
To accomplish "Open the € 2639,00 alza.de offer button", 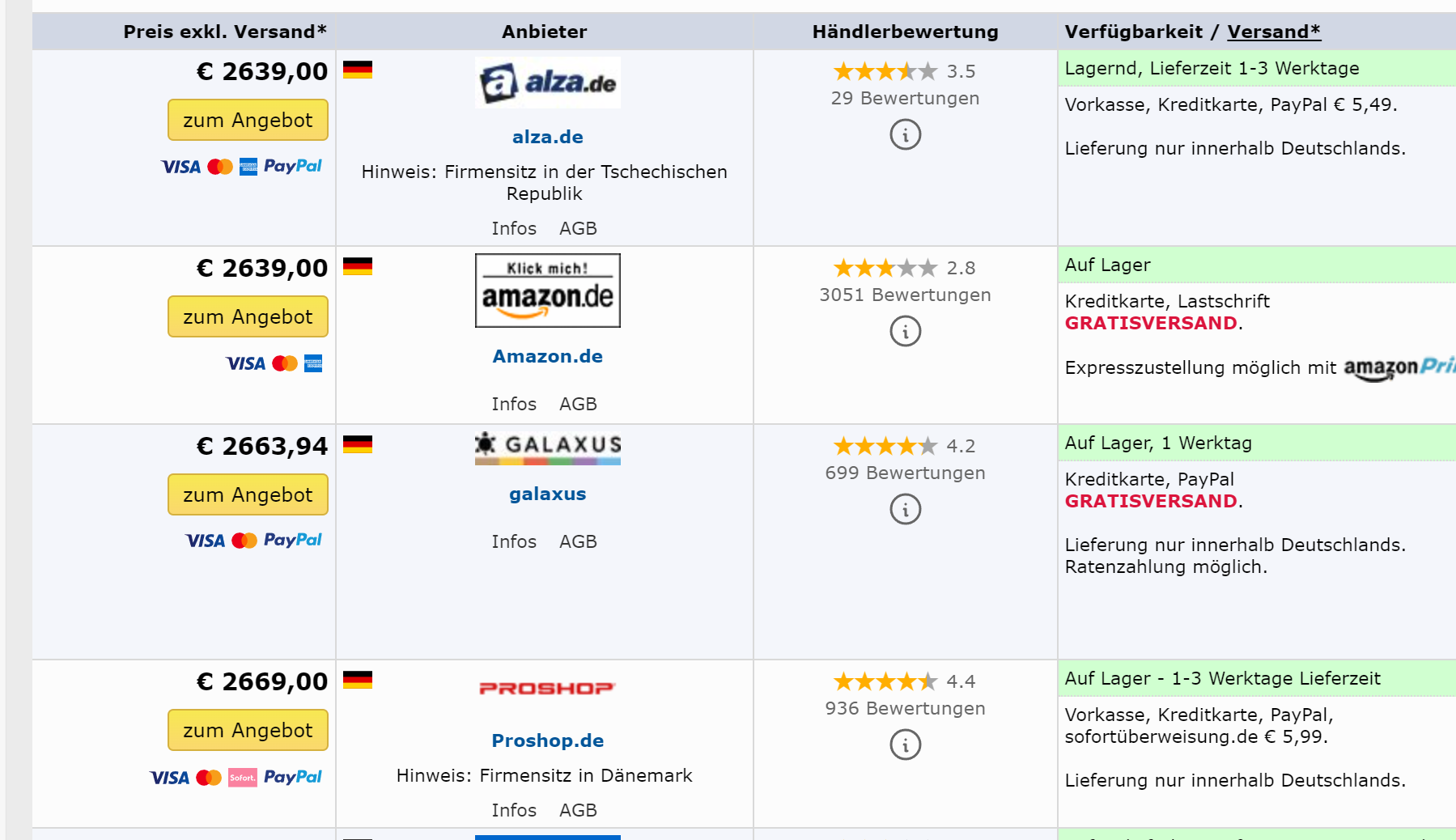I will pos(248,120).
